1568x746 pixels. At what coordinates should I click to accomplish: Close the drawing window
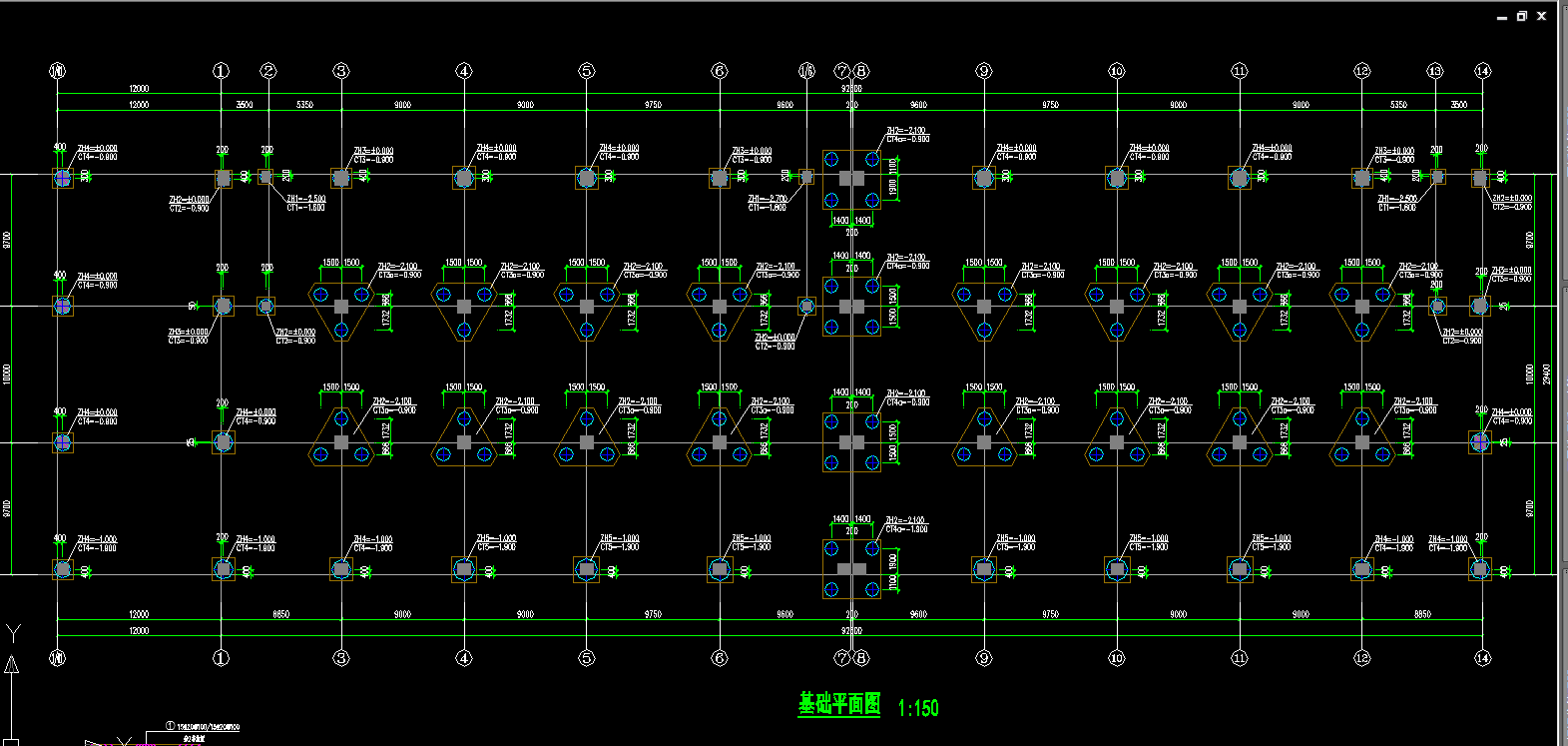(x=1542, y=16)
